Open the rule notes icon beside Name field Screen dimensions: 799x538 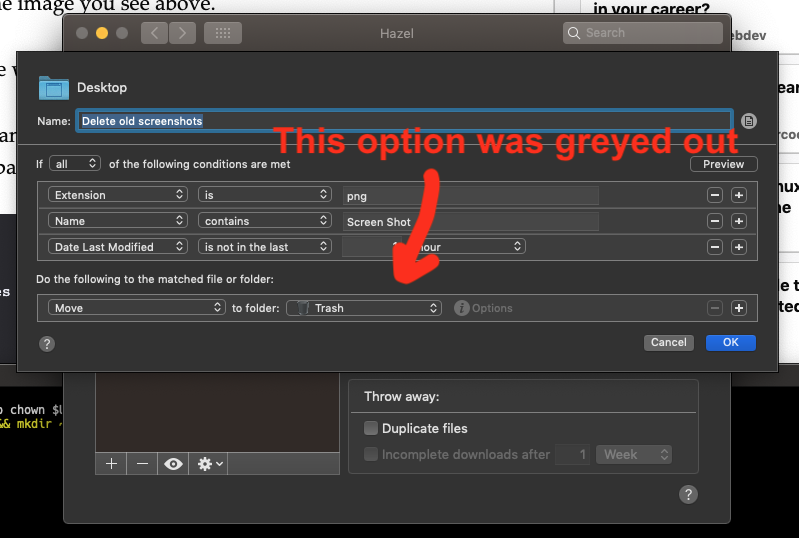[749, 121]
